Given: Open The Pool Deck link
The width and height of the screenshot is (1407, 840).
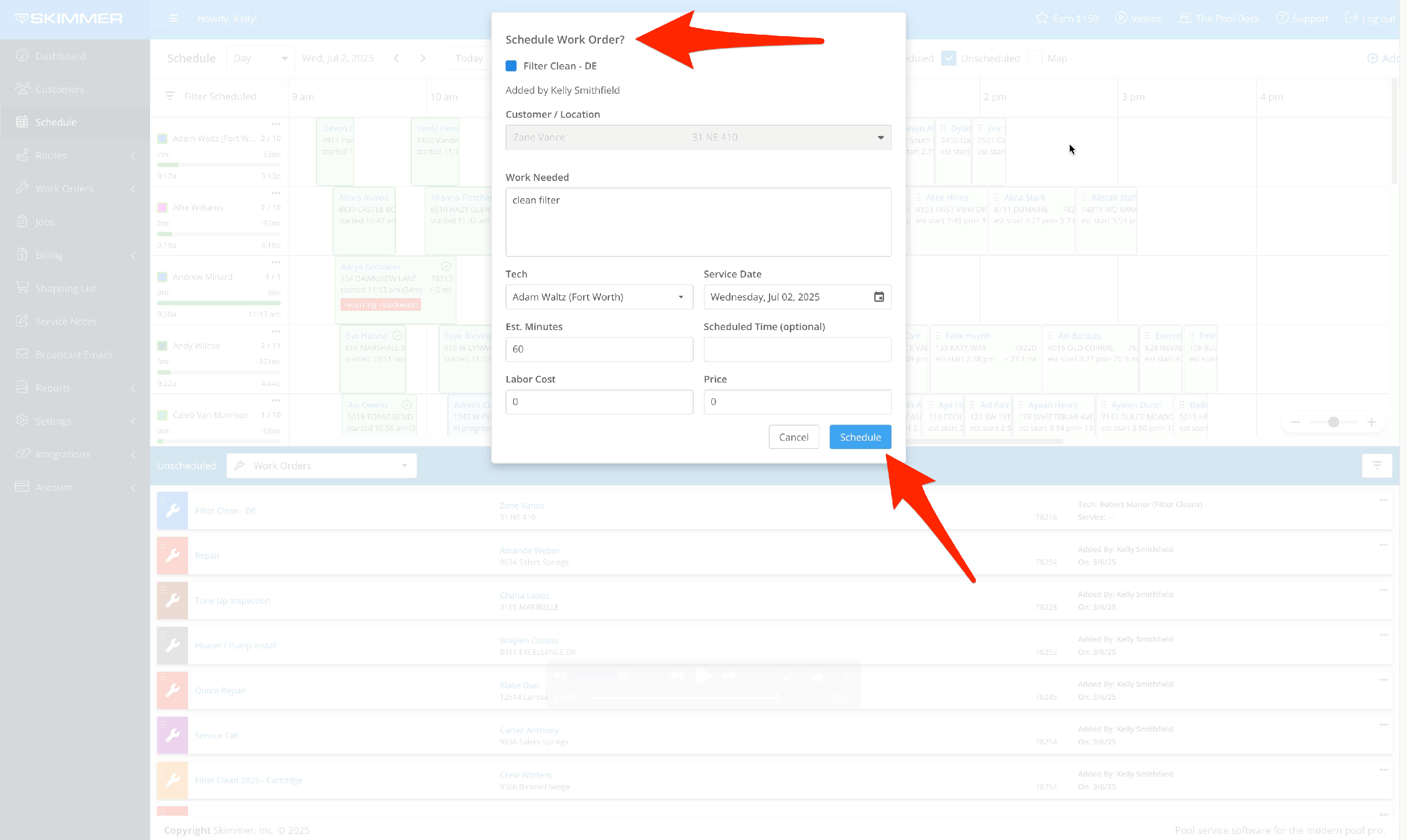Looking at the screenshot, I should click(1218, 19).
